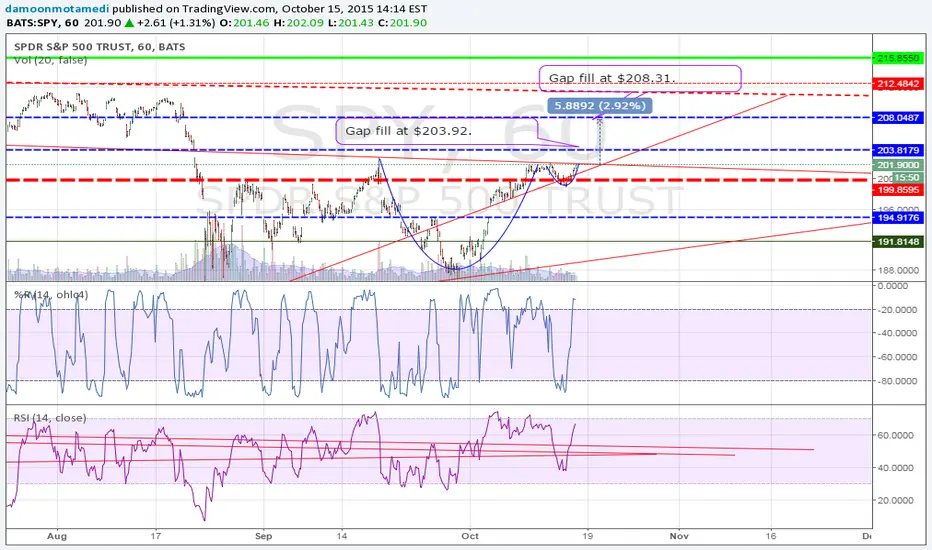Click the damoonmotamedi author name
This screenshot has height=550, width=932.
(58, 9)
